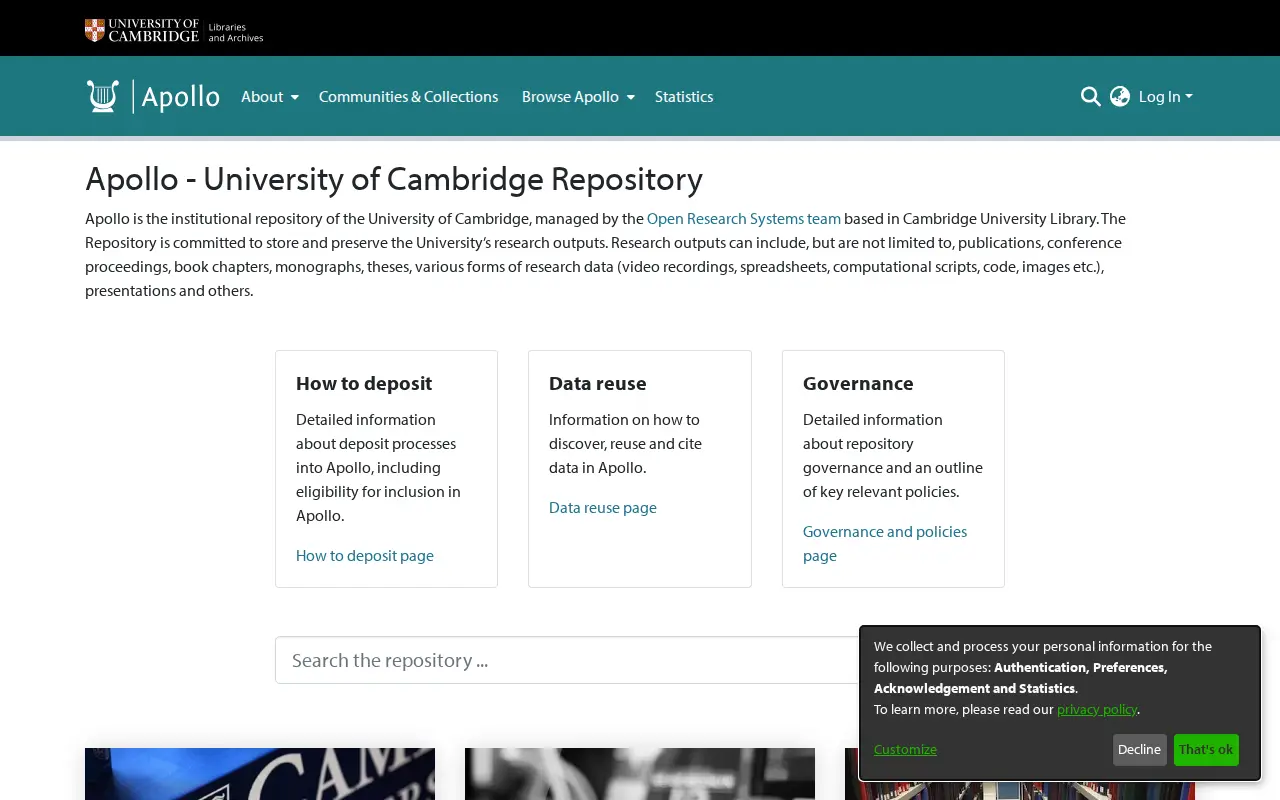Open the blue Cambridge sign thumbnail image
Viewport: 1280px width, 800px height.
coord(260,774)
